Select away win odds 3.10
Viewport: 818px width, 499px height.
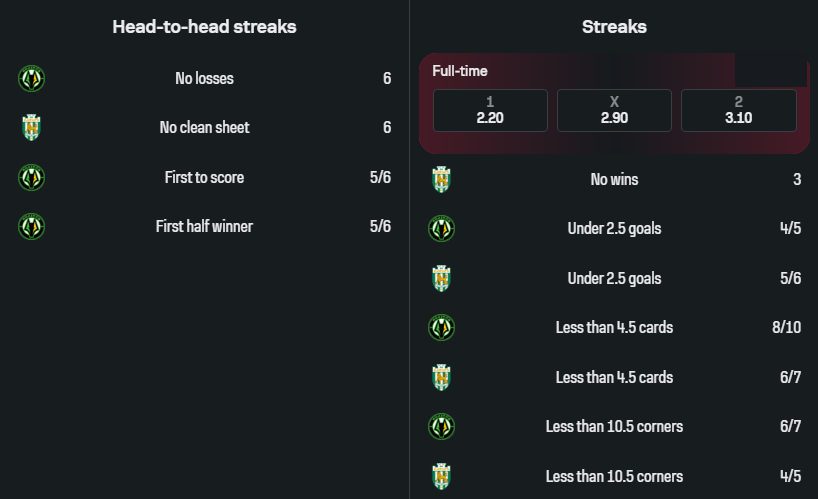coord(738,110)
